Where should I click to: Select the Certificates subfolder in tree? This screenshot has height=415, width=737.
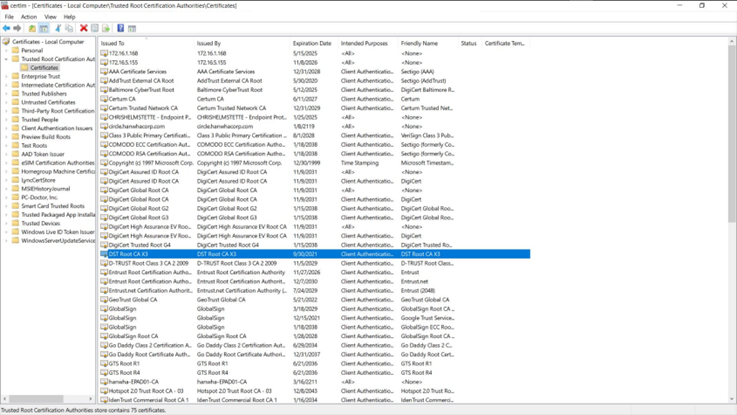[x=44, y=68]
